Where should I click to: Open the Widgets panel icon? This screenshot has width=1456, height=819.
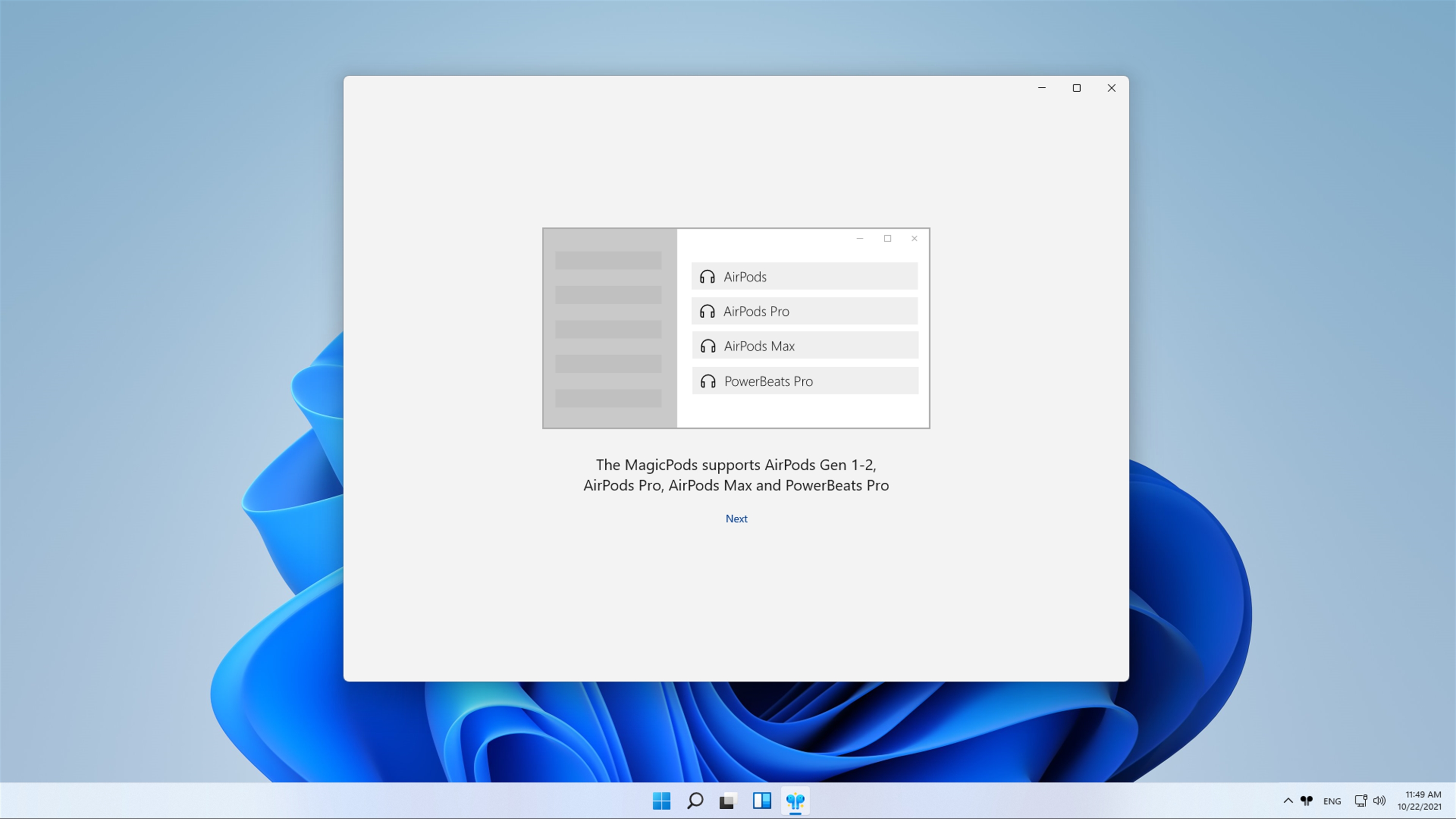click(761, 801)
